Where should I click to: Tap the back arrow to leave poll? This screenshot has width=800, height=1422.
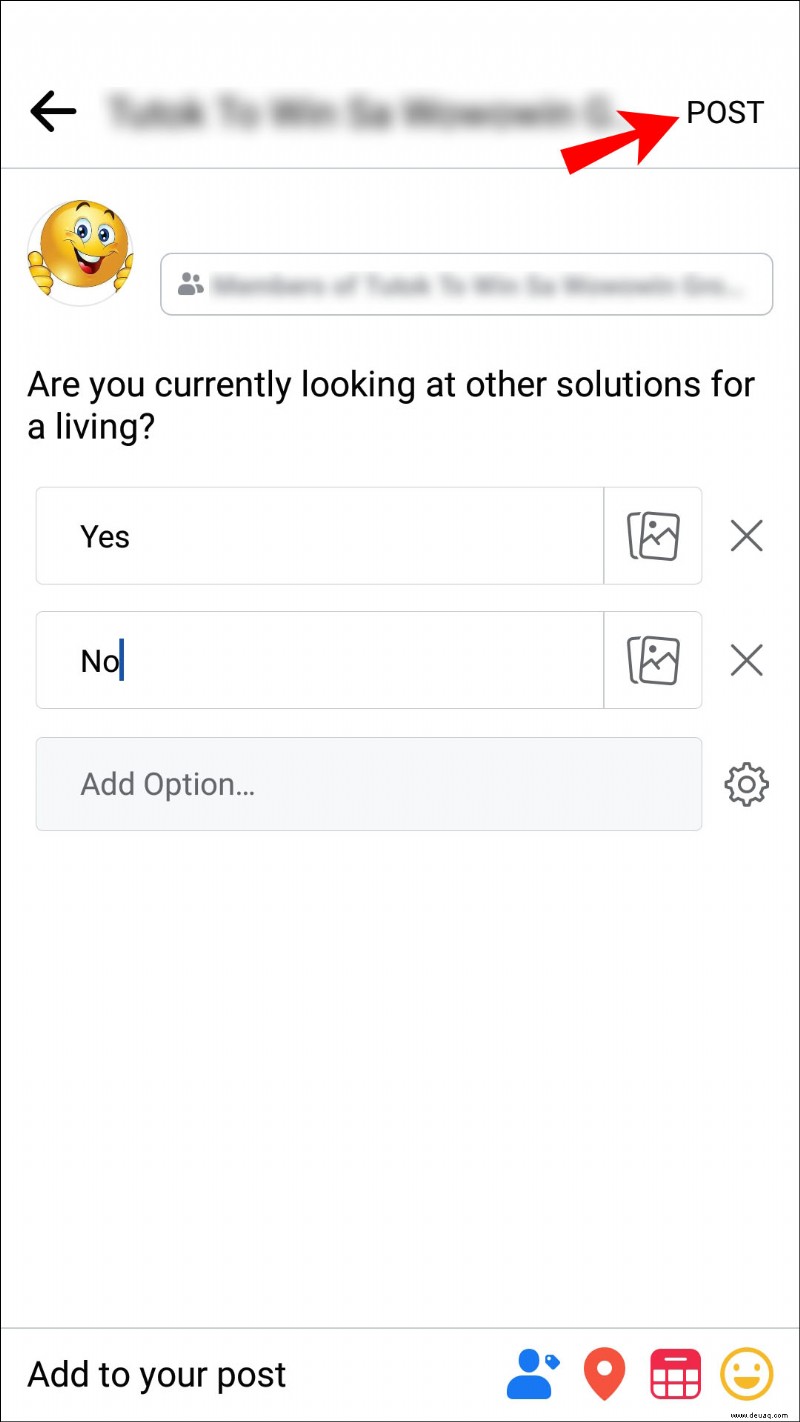click(53, 111)
